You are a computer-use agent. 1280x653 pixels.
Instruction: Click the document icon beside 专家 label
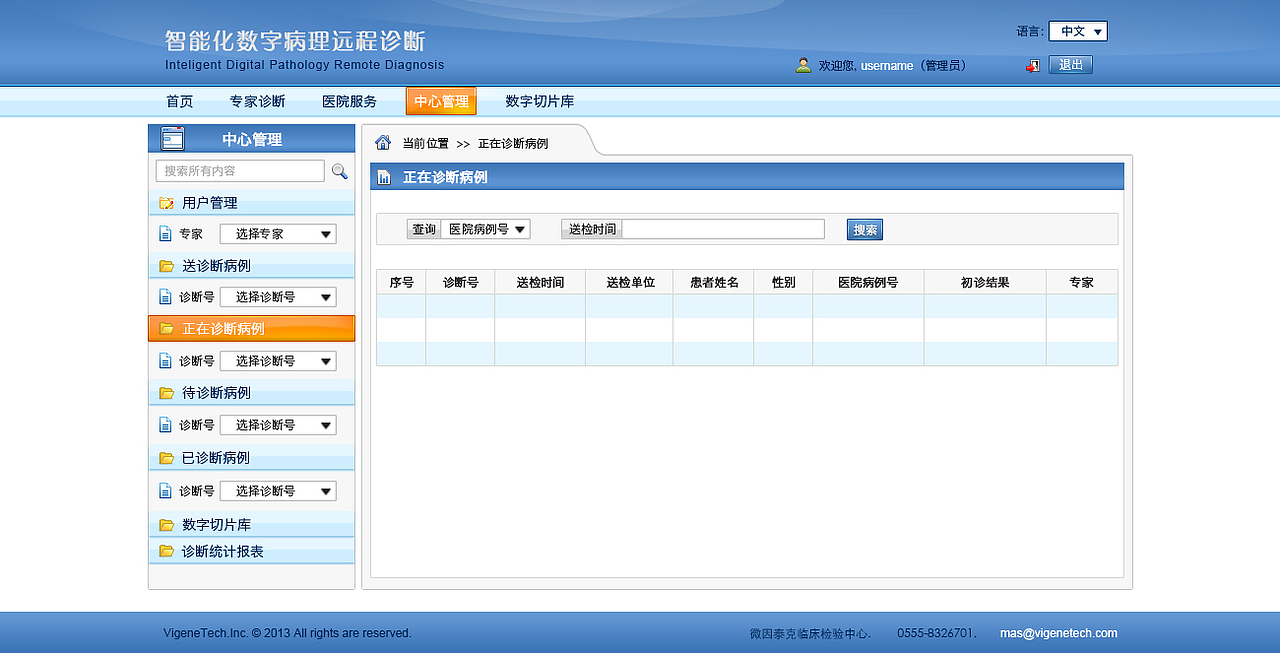(166, 234)
